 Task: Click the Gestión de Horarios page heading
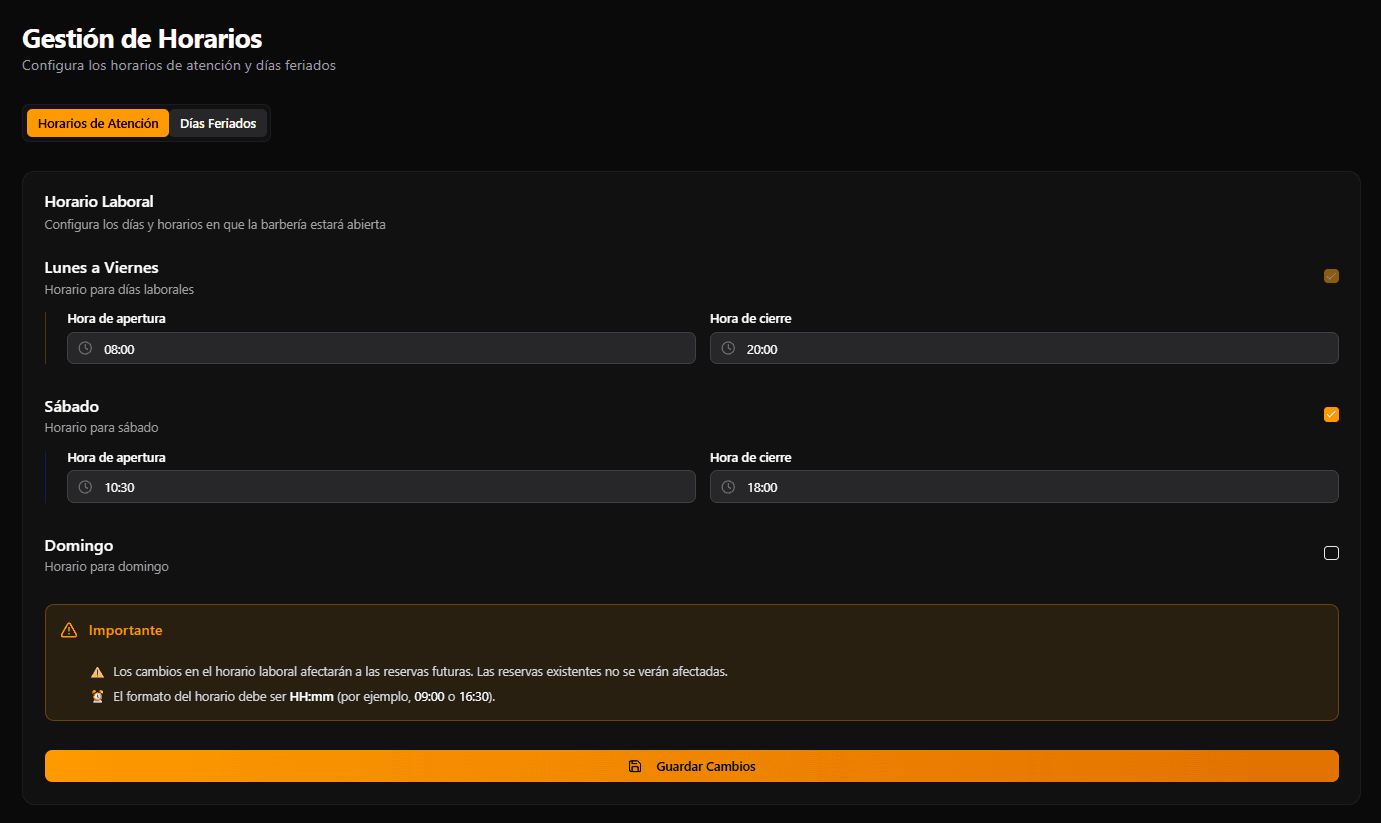(142, 39)
